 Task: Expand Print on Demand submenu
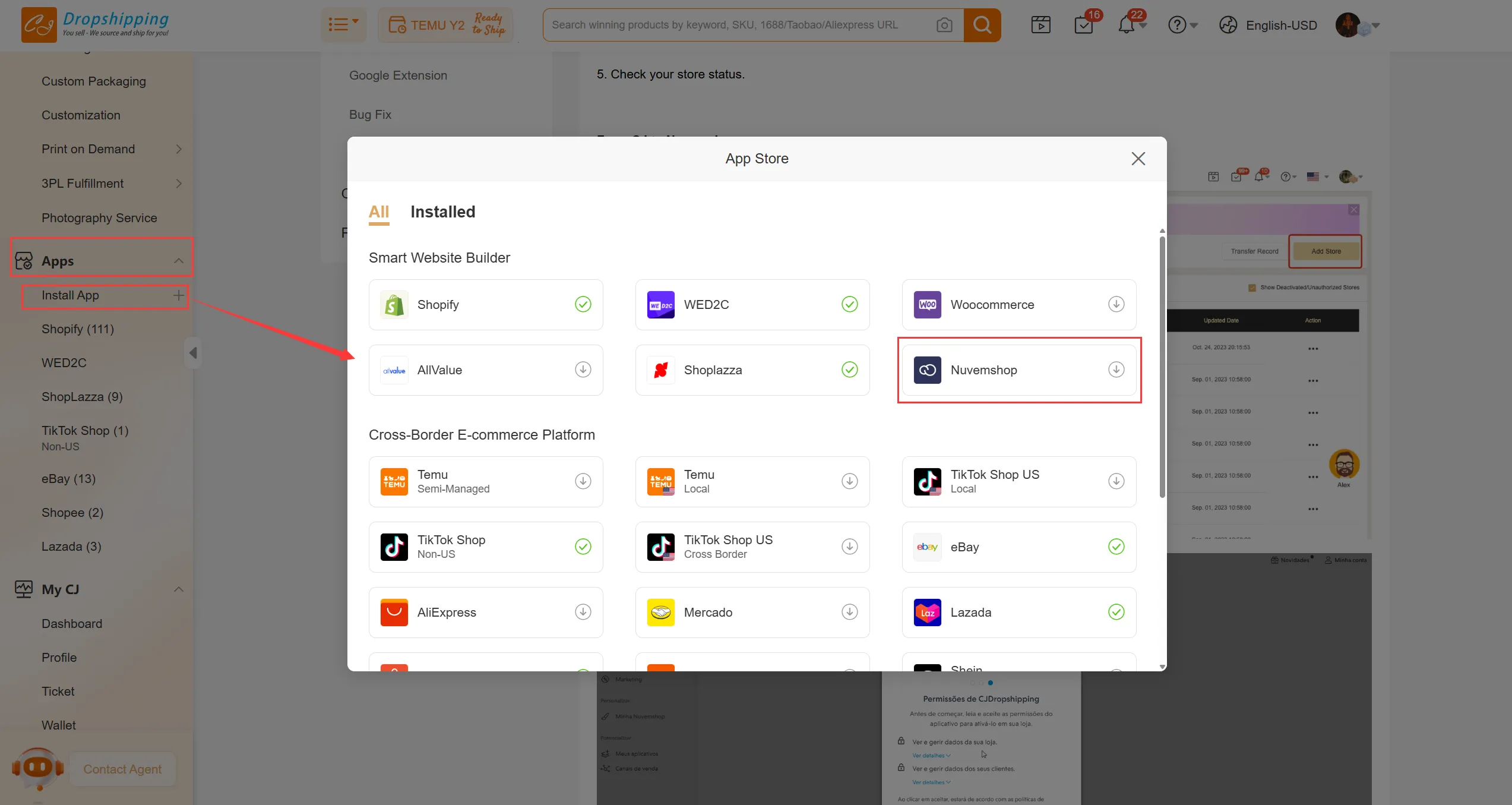click(178, 149)
